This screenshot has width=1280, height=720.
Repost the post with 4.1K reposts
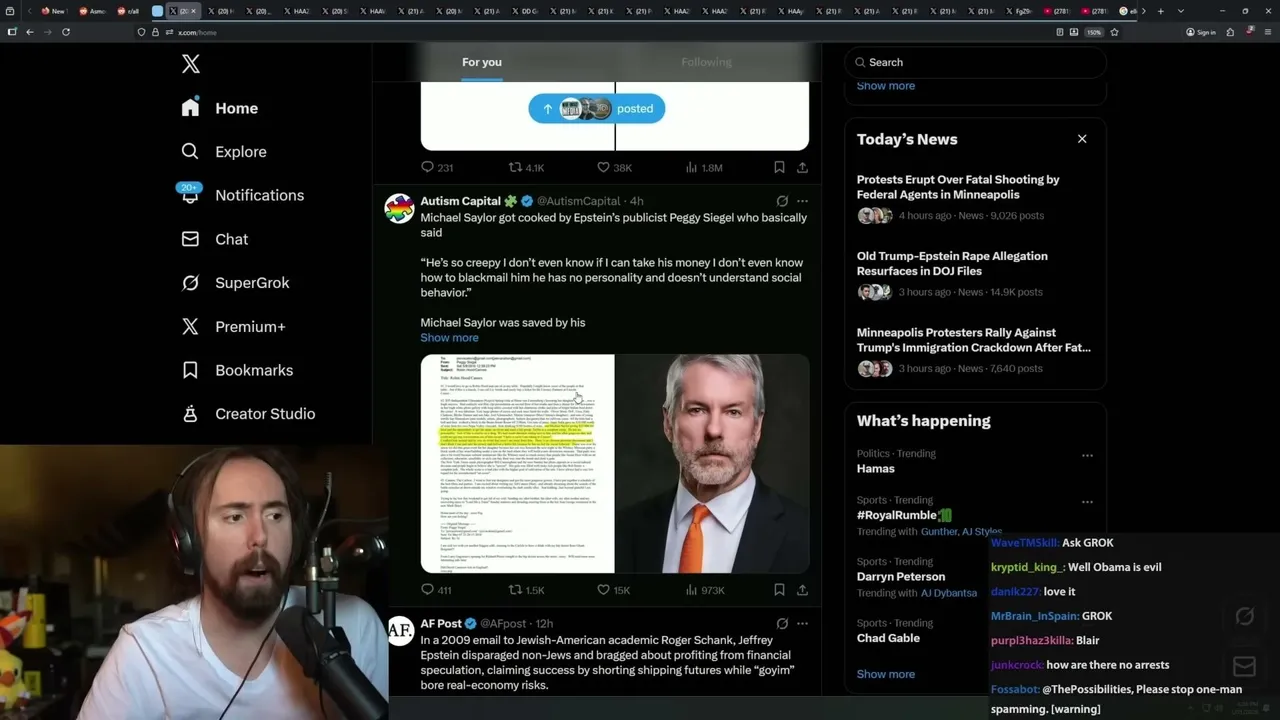(526, 168)
